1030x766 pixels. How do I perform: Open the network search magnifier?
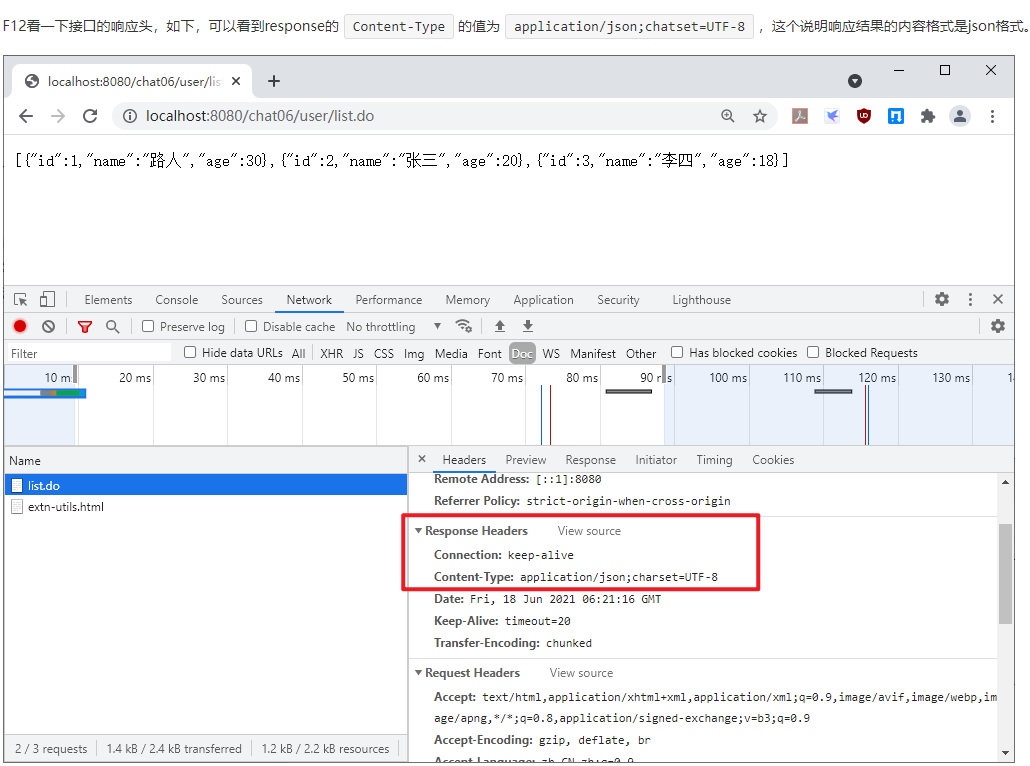(113, 326)
